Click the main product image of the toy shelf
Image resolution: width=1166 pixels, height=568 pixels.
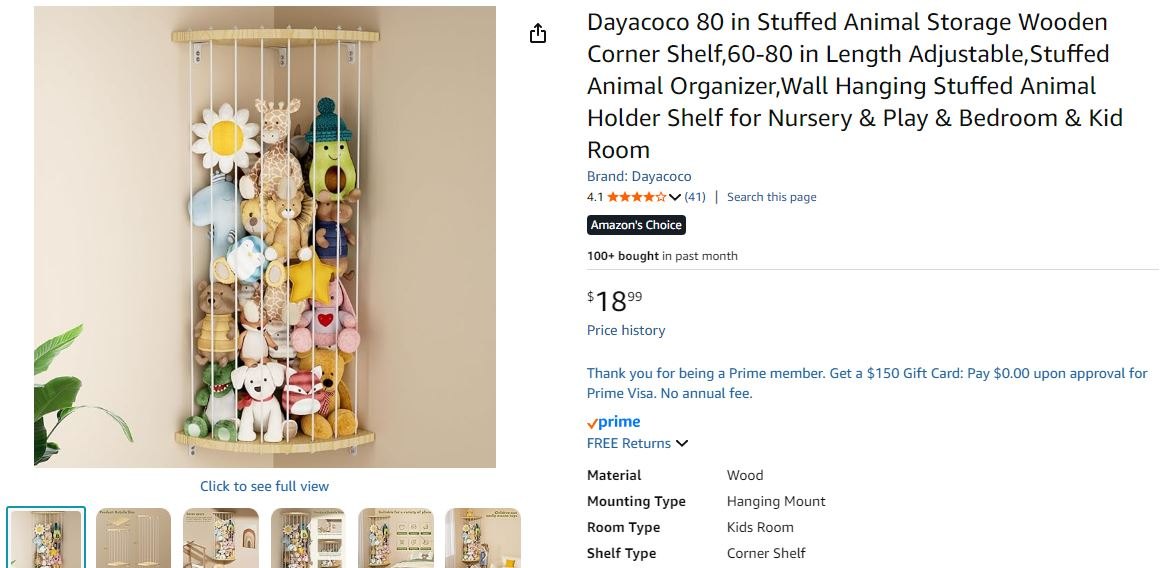tap(265, 237)
